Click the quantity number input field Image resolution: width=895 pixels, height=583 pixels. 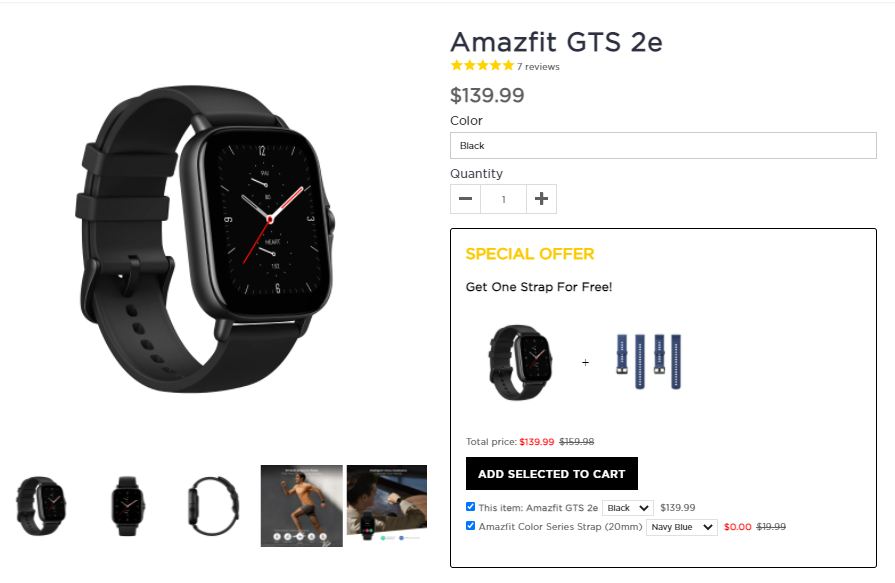[503, 199]
